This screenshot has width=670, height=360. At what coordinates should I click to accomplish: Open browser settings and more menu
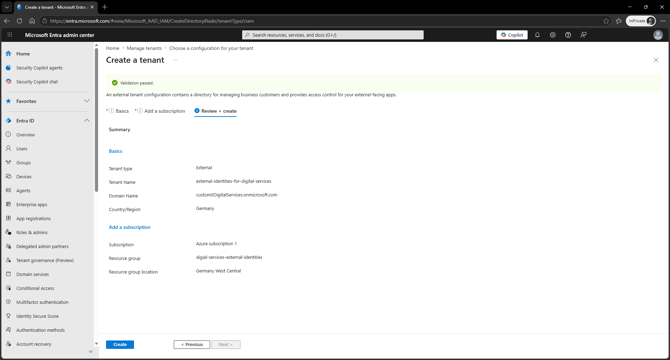click(x=663, y=21)
